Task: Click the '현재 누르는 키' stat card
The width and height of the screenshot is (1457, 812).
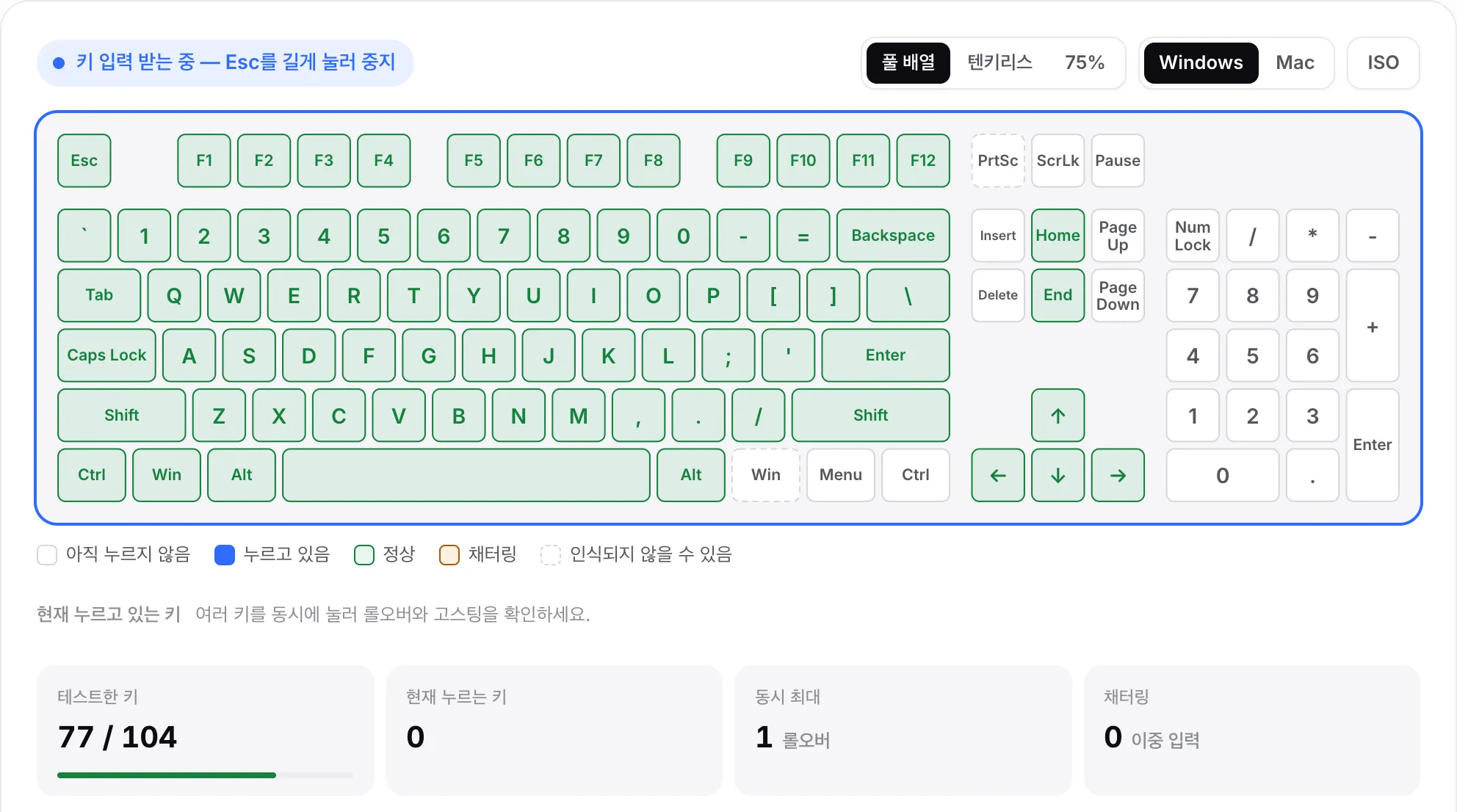Action: click(554, 731)
